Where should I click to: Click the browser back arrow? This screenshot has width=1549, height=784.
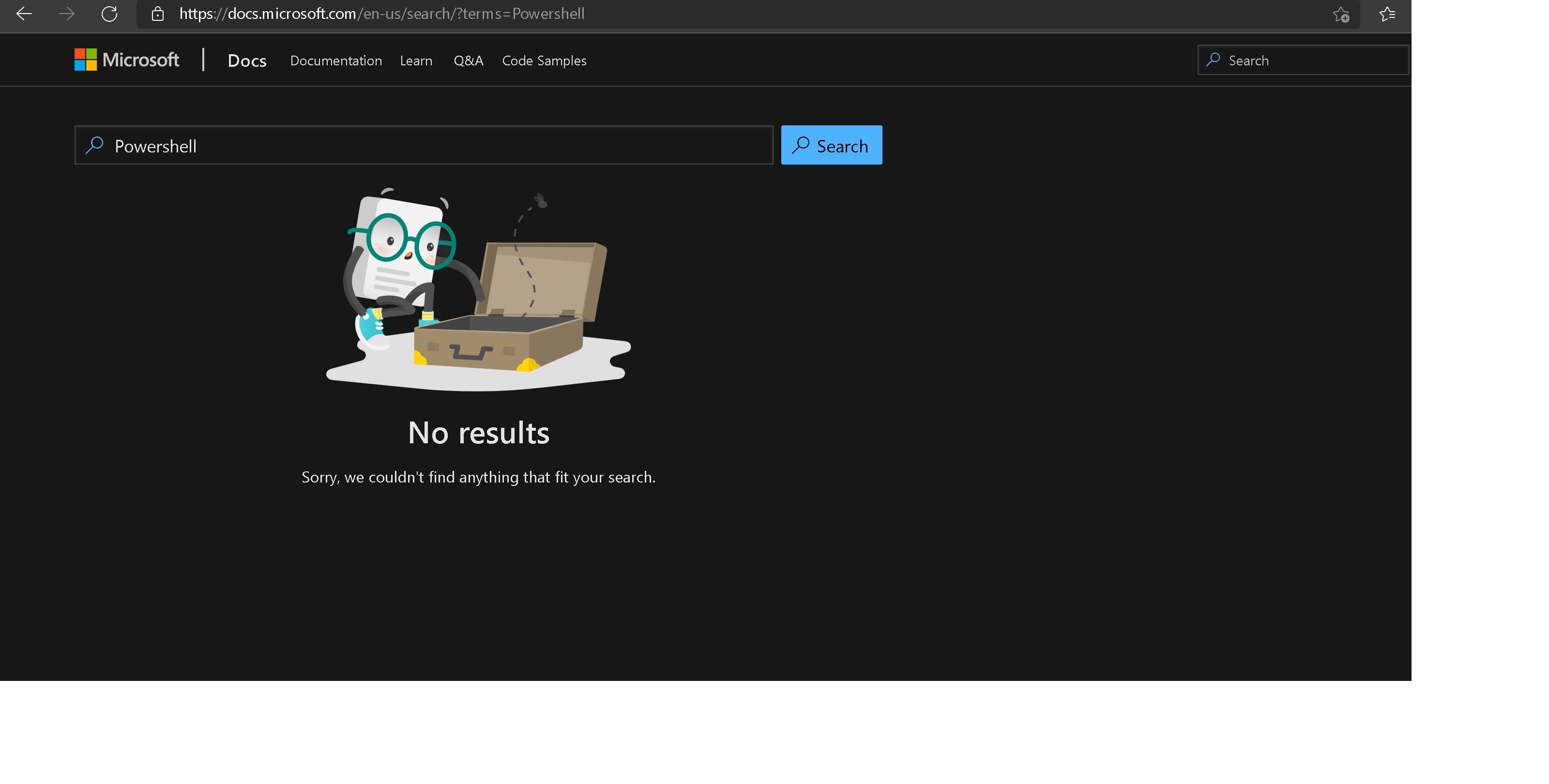pyautogui.click(x=23, y=14)
